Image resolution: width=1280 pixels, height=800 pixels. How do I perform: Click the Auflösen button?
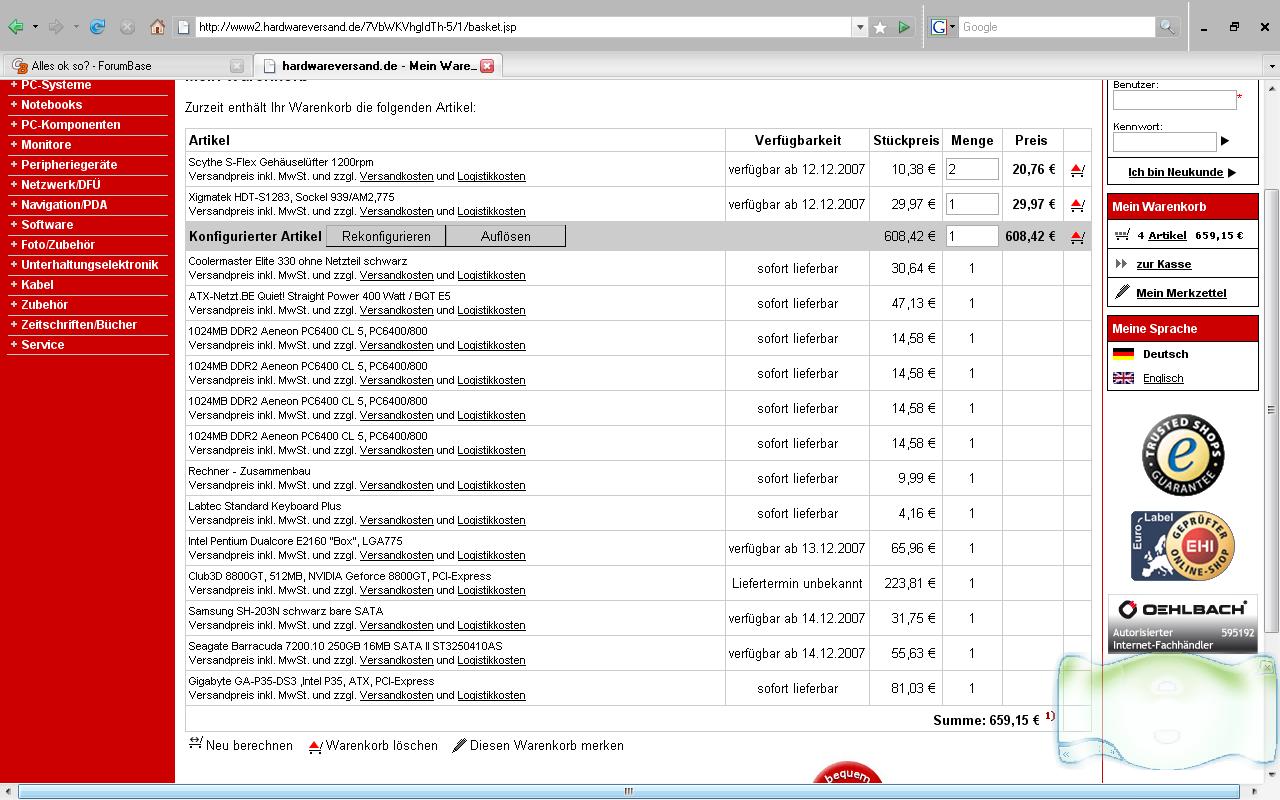click(x=506, y=236)
